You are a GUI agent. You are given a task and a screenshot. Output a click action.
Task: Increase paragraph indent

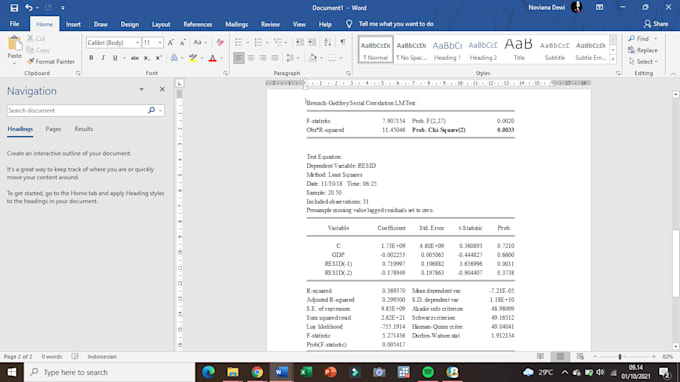[x=312, y=42]
